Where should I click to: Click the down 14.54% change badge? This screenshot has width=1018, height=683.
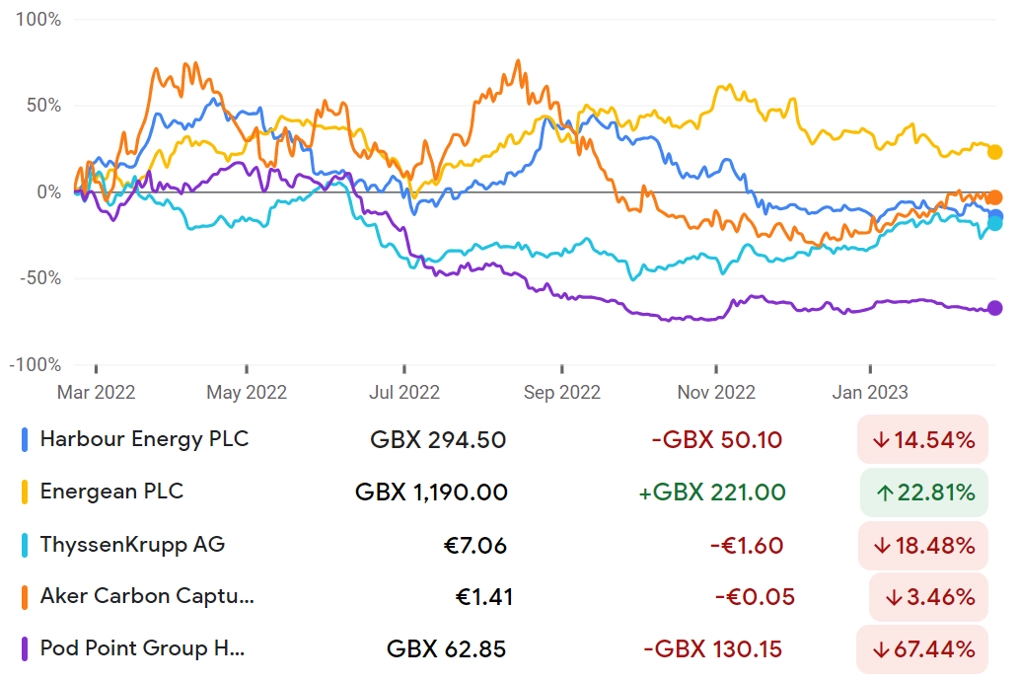(923, 440)
